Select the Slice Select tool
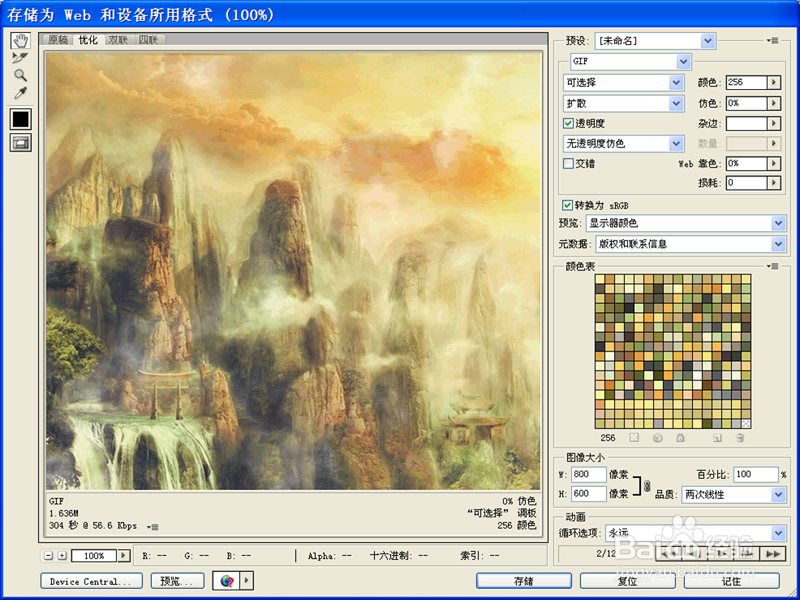Screen dimensions: 800x600 pyautogui.click(x=20, y=58)
